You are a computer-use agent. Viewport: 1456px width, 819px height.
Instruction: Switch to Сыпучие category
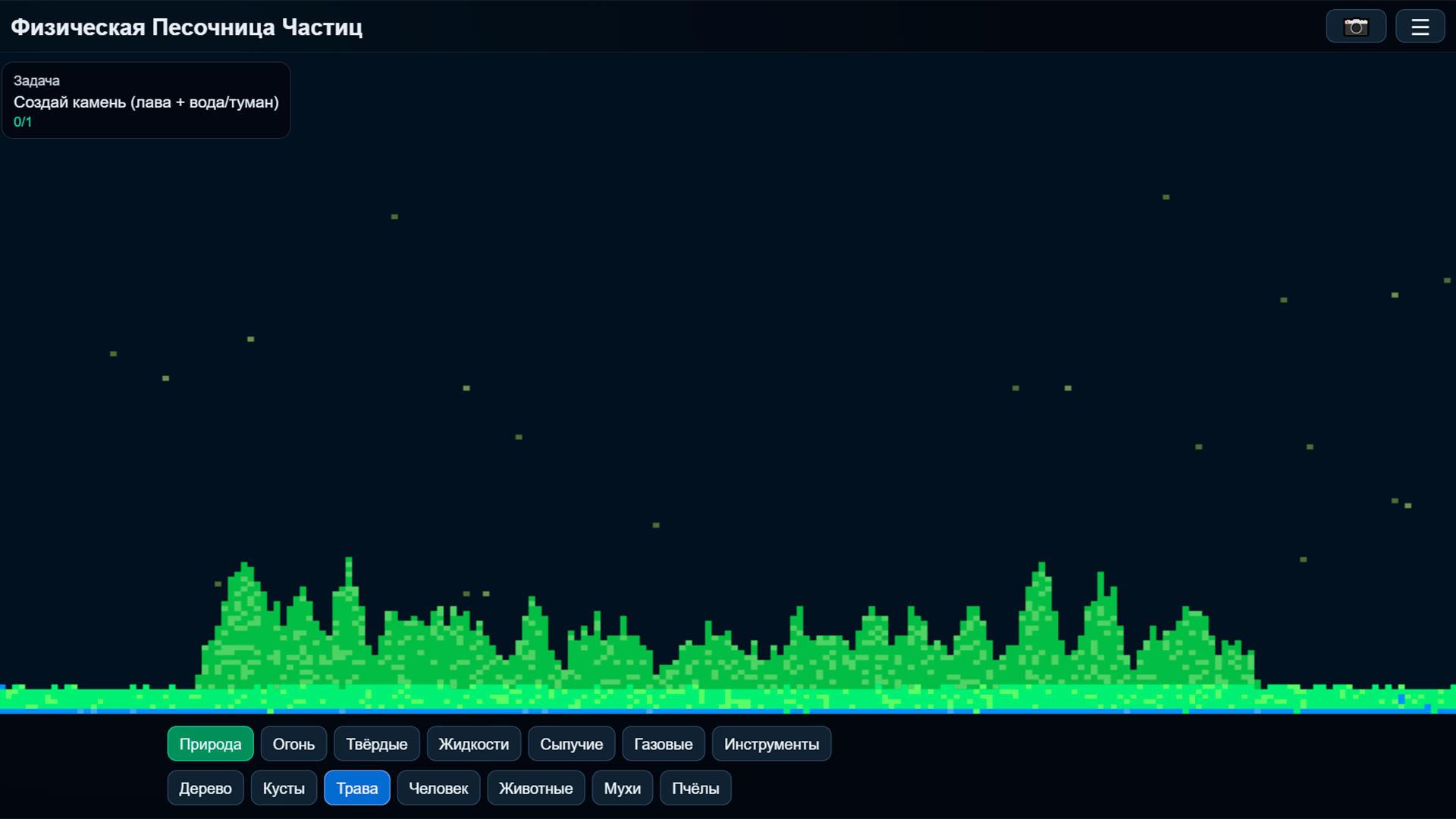coord(571,744)
